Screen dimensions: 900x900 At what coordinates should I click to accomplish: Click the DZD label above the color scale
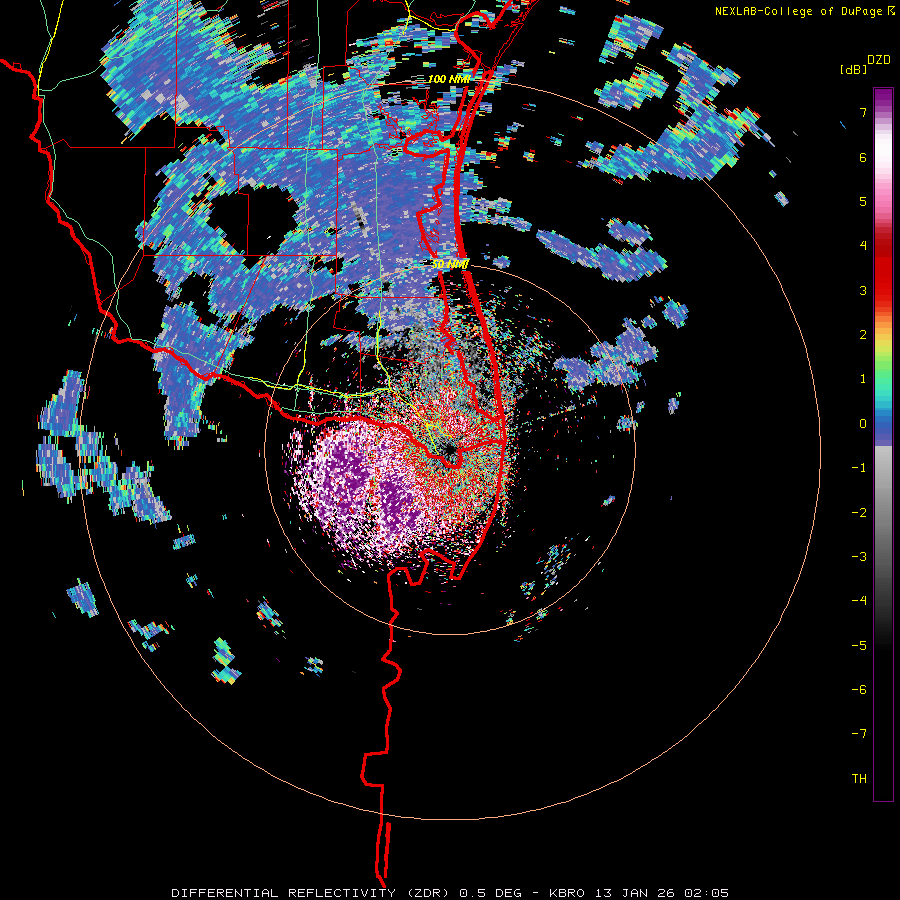click(x=879, y=60)
